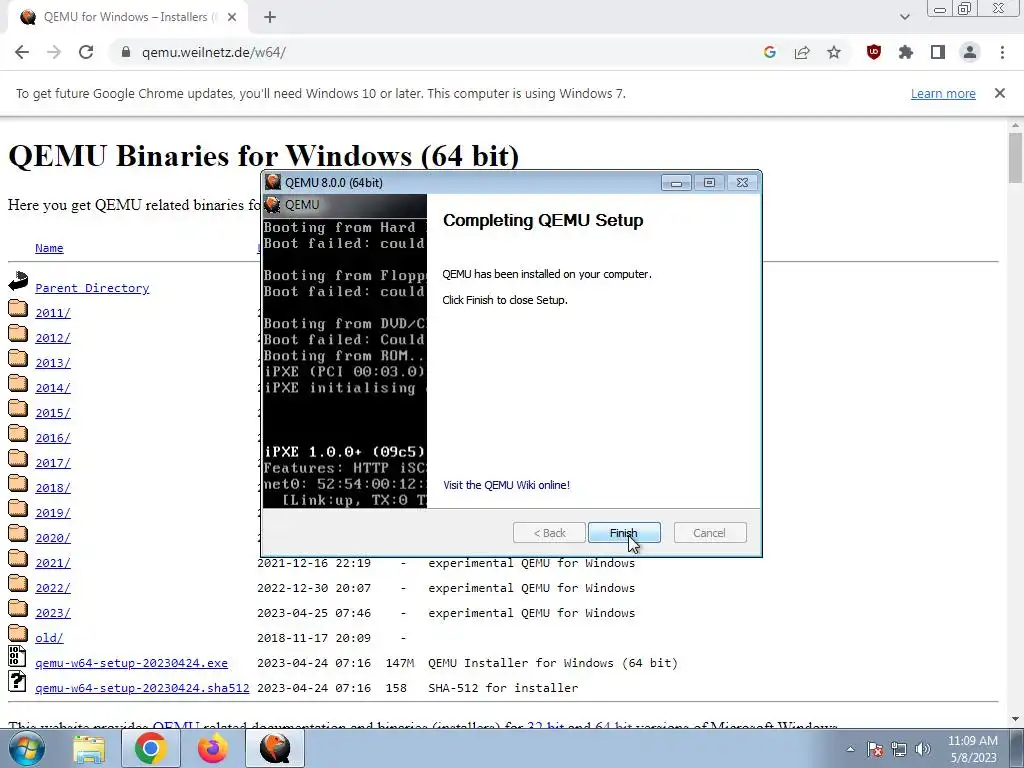The image size is (1024, 768).
Task: Click the text 'SHA-512 for installer'
Action: [x=503, y=688]
